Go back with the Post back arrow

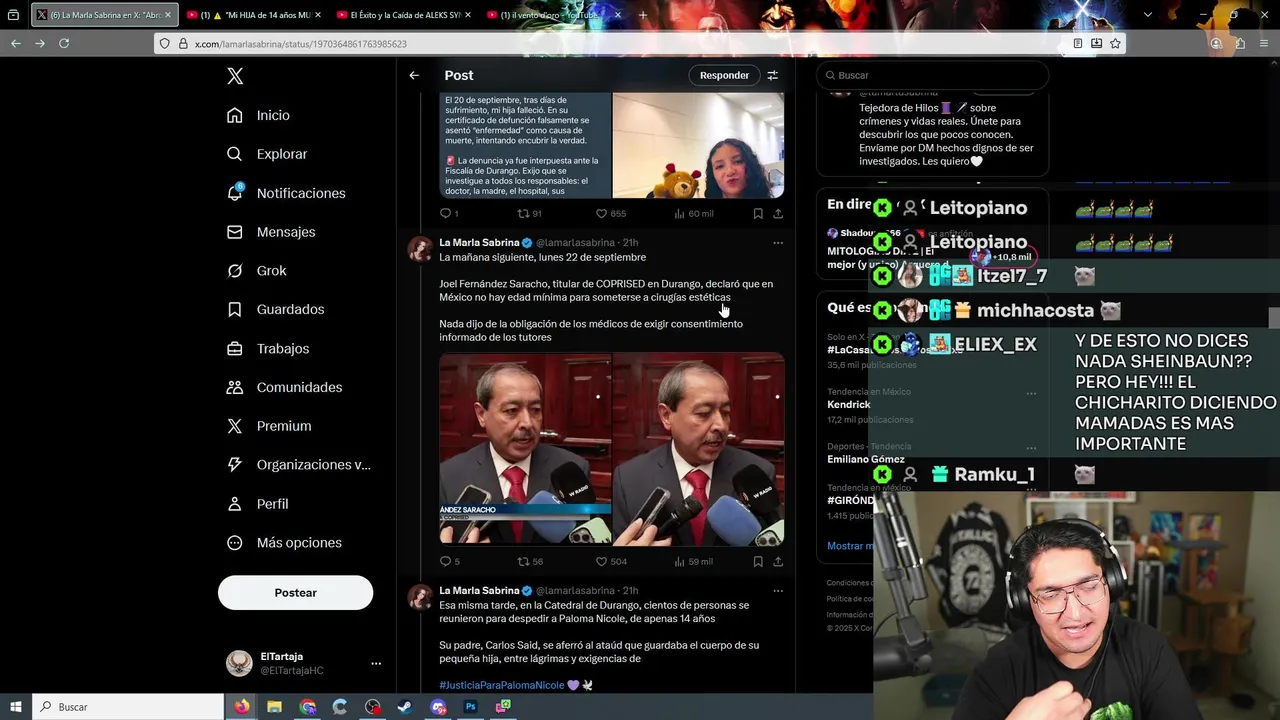click(x=414, y=75)
